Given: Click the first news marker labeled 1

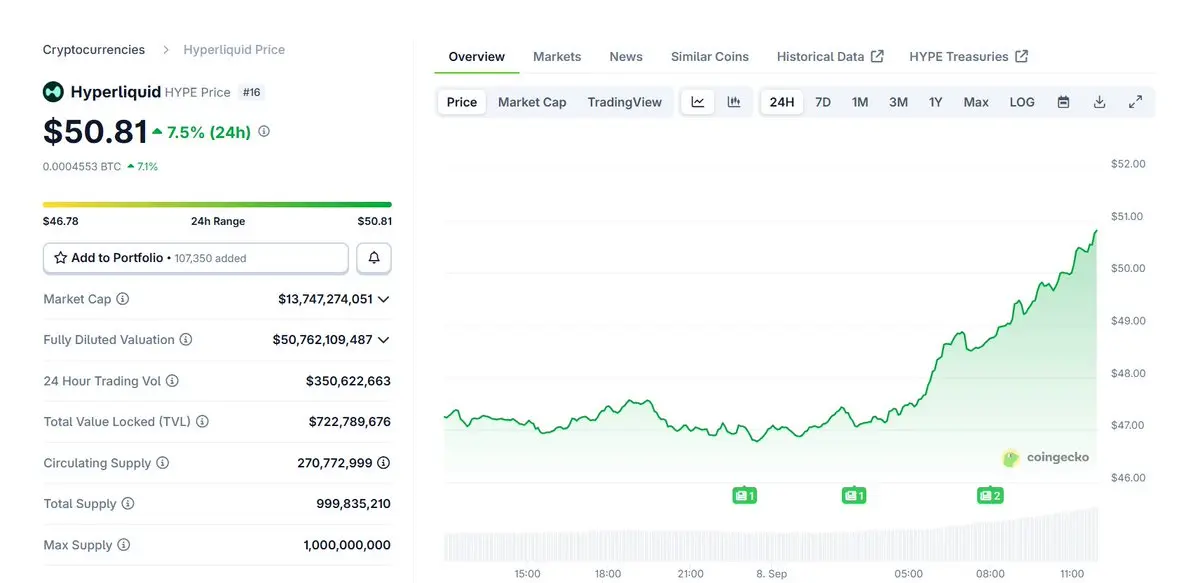Looking at the screenshot, I should pos(744,495).
